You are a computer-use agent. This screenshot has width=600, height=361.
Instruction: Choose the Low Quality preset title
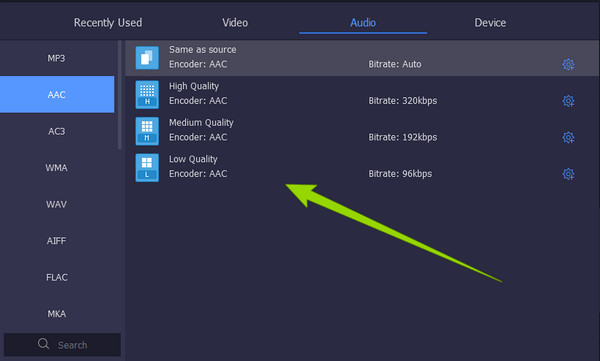tap(193, 159)
